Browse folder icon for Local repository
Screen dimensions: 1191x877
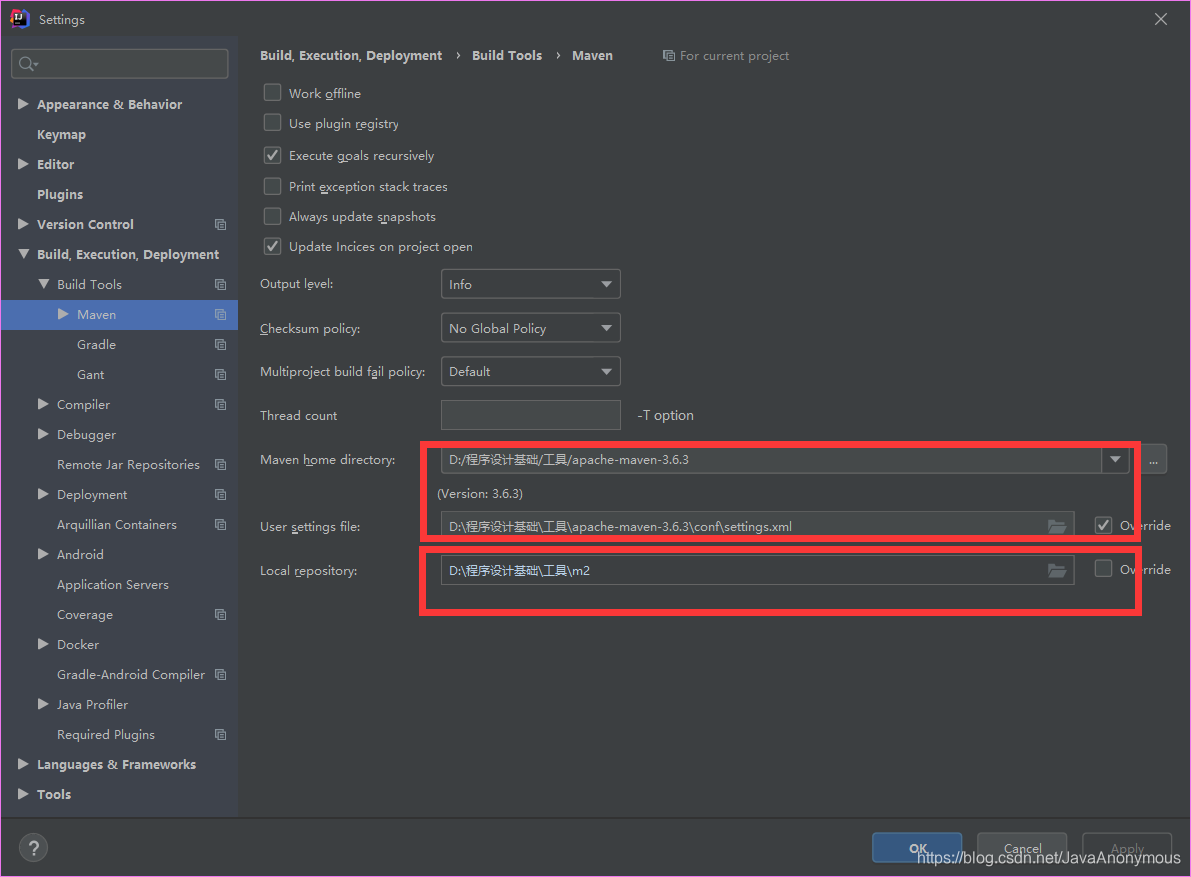pyautogui.click(x=1057, y=570)
